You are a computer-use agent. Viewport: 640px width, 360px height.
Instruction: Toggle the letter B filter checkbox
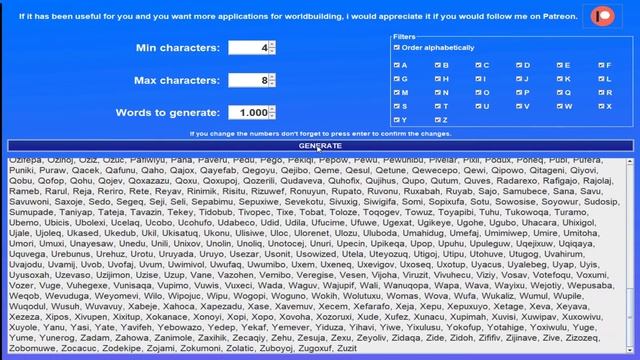click(x=438, y=65)
